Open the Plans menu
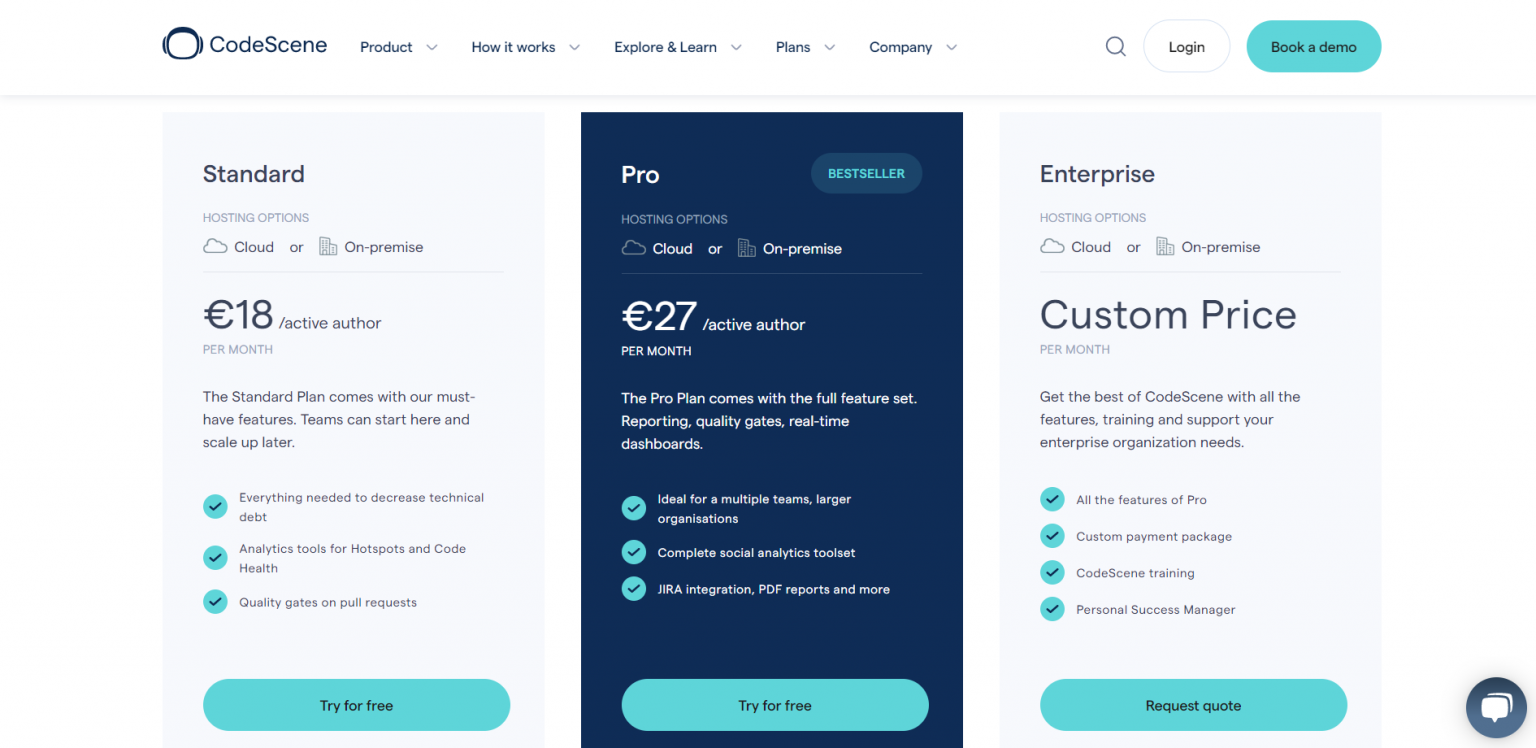This screenshot has width=1536, height=748. coord(805,47)
